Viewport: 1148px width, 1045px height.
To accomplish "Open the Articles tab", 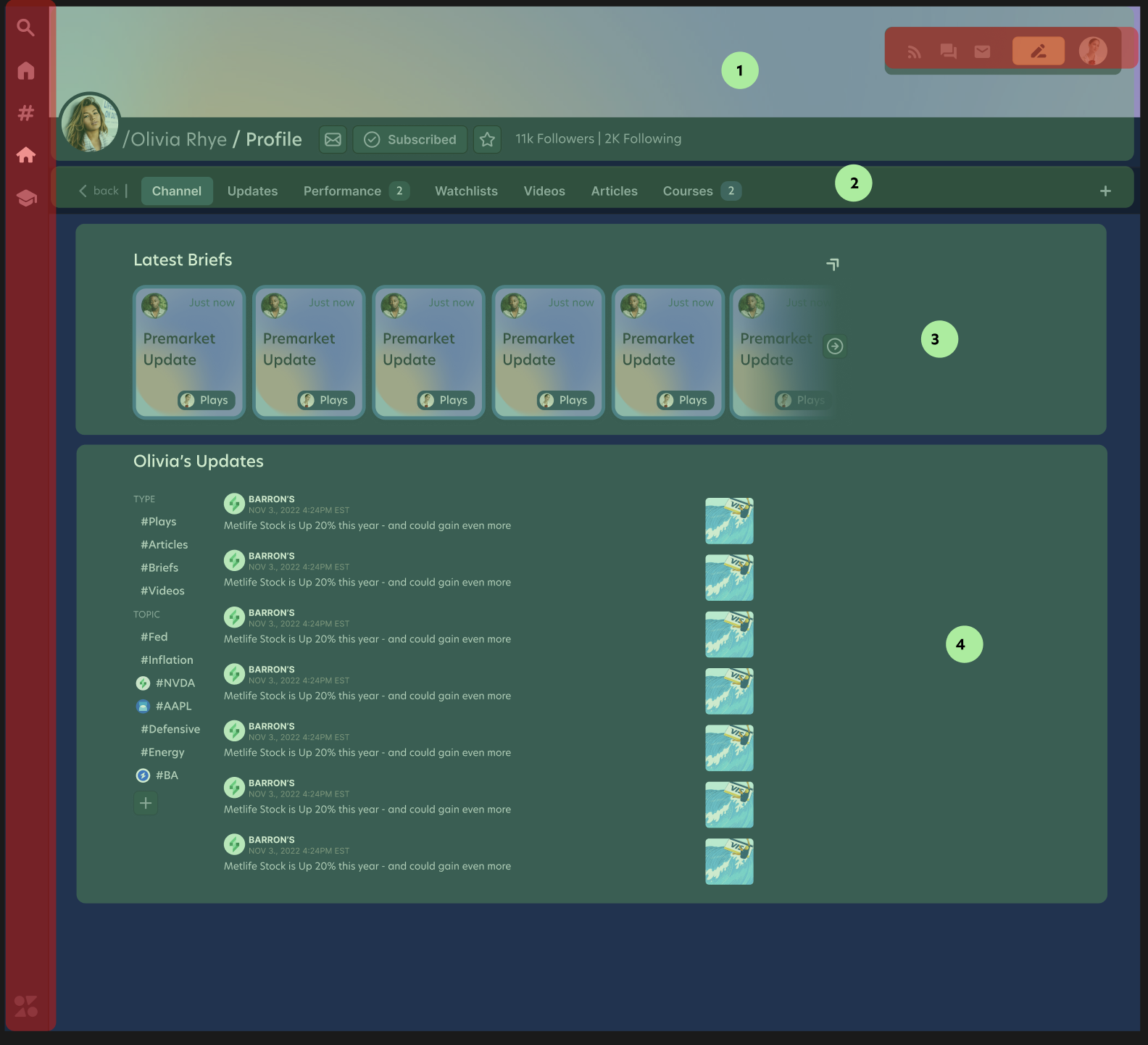I will pyautogui.click(x=614, y=191).
